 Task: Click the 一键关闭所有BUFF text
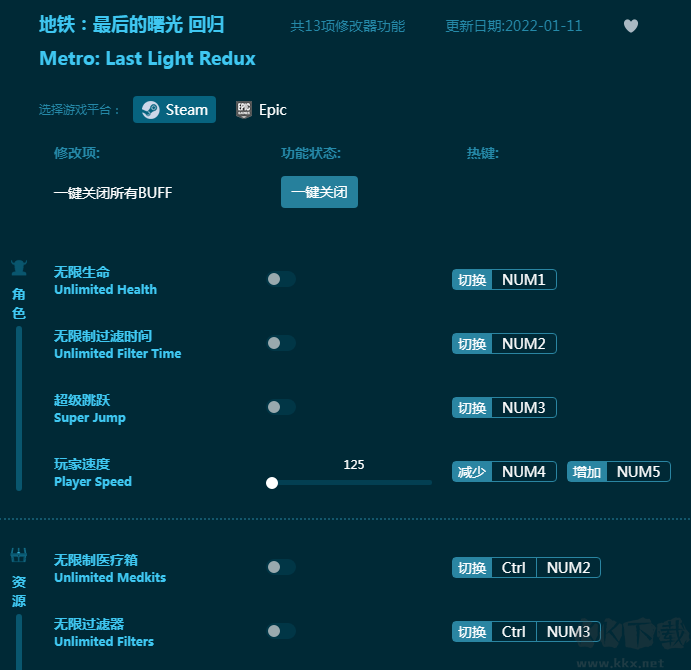pos(113,193)
